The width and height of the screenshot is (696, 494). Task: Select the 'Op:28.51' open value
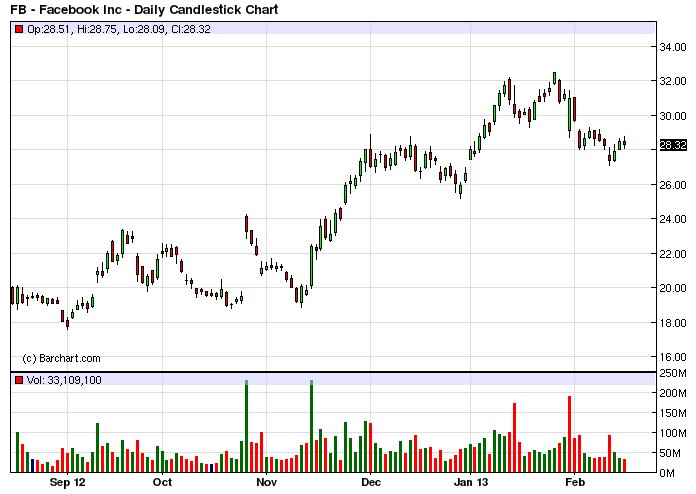48,29
